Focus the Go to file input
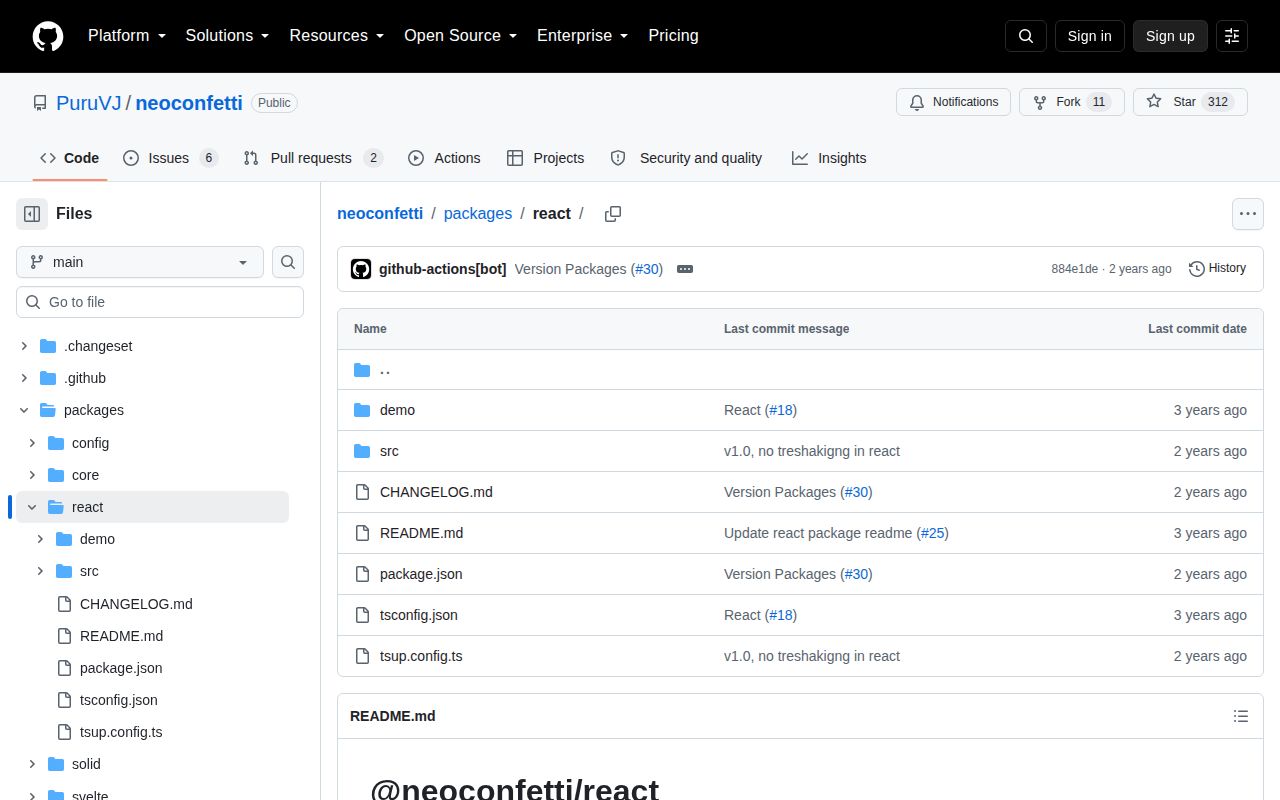This screenshot has width=1280, height=800. coord(160,302)
